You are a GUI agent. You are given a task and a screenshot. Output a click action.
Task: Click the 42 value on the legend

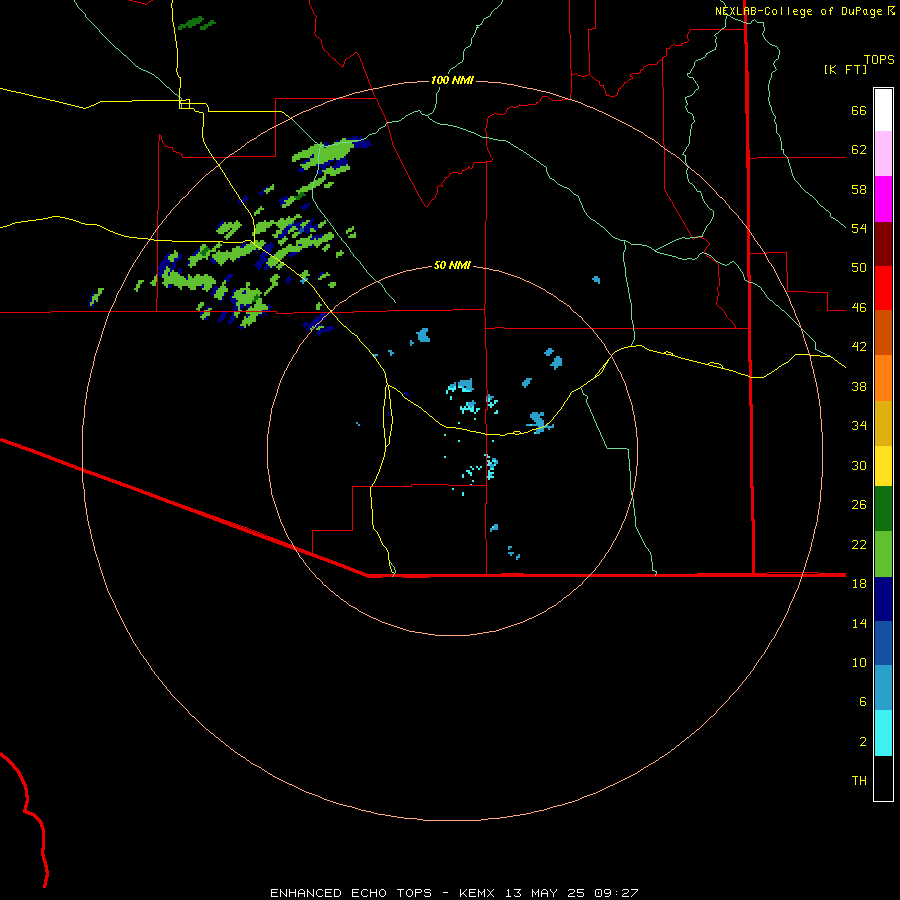859,347
